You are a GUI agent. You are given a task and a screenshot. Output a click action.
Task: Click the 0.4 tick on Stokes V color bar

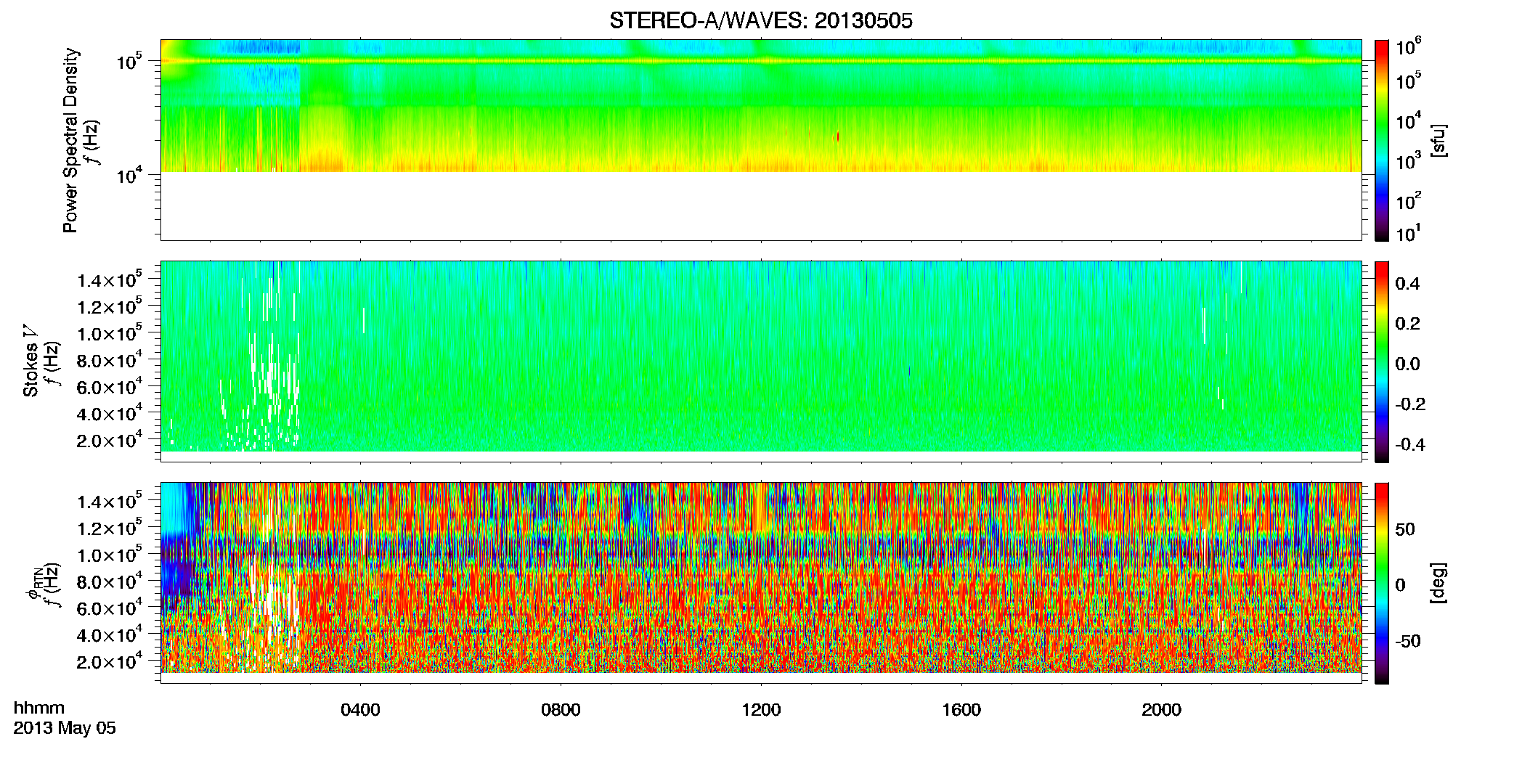coord(1407,284)
